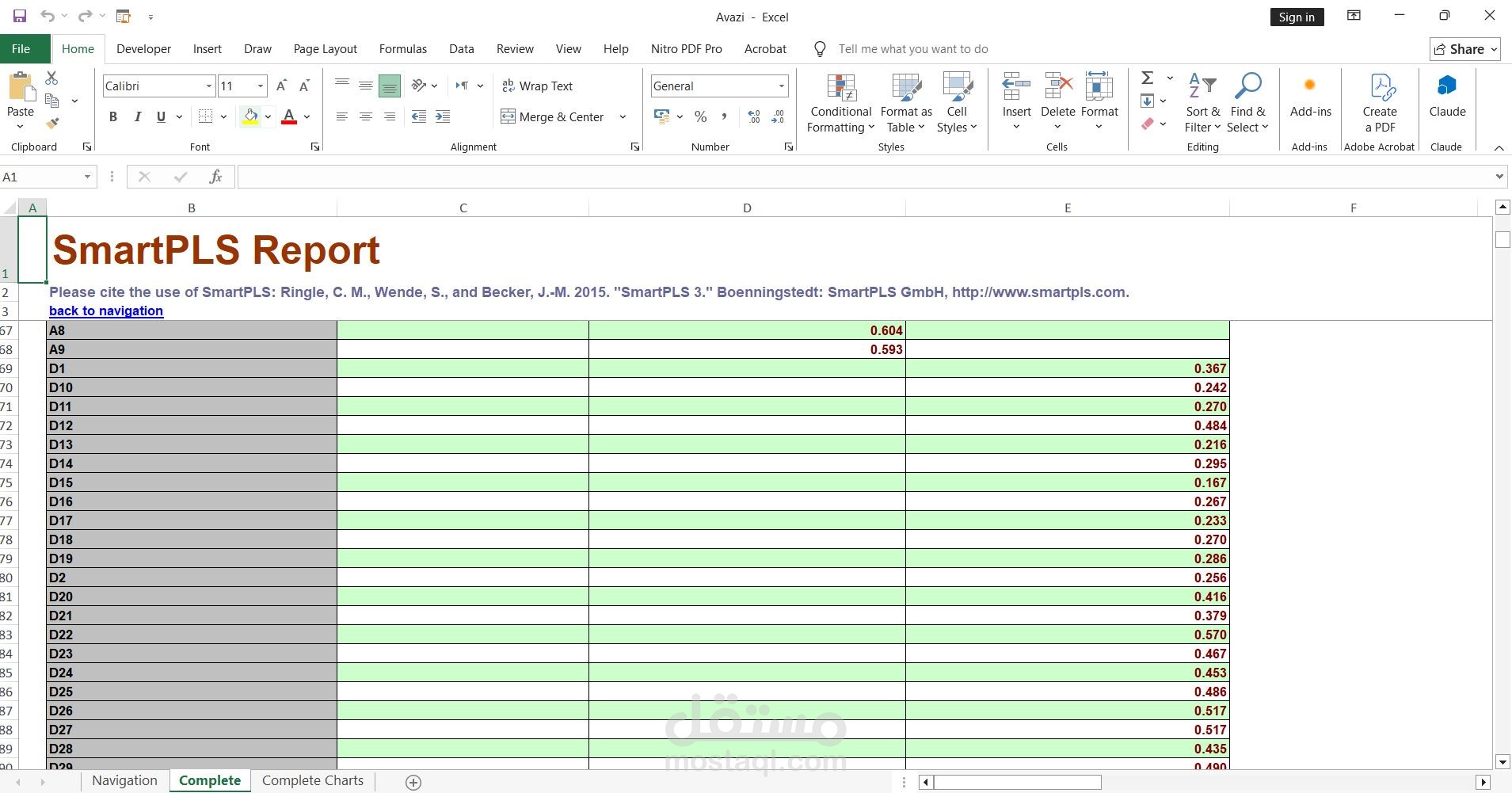The width and height of the screenshot is (1512, 793).
Task: Open Find & Select options
Action: (1247, 103)
